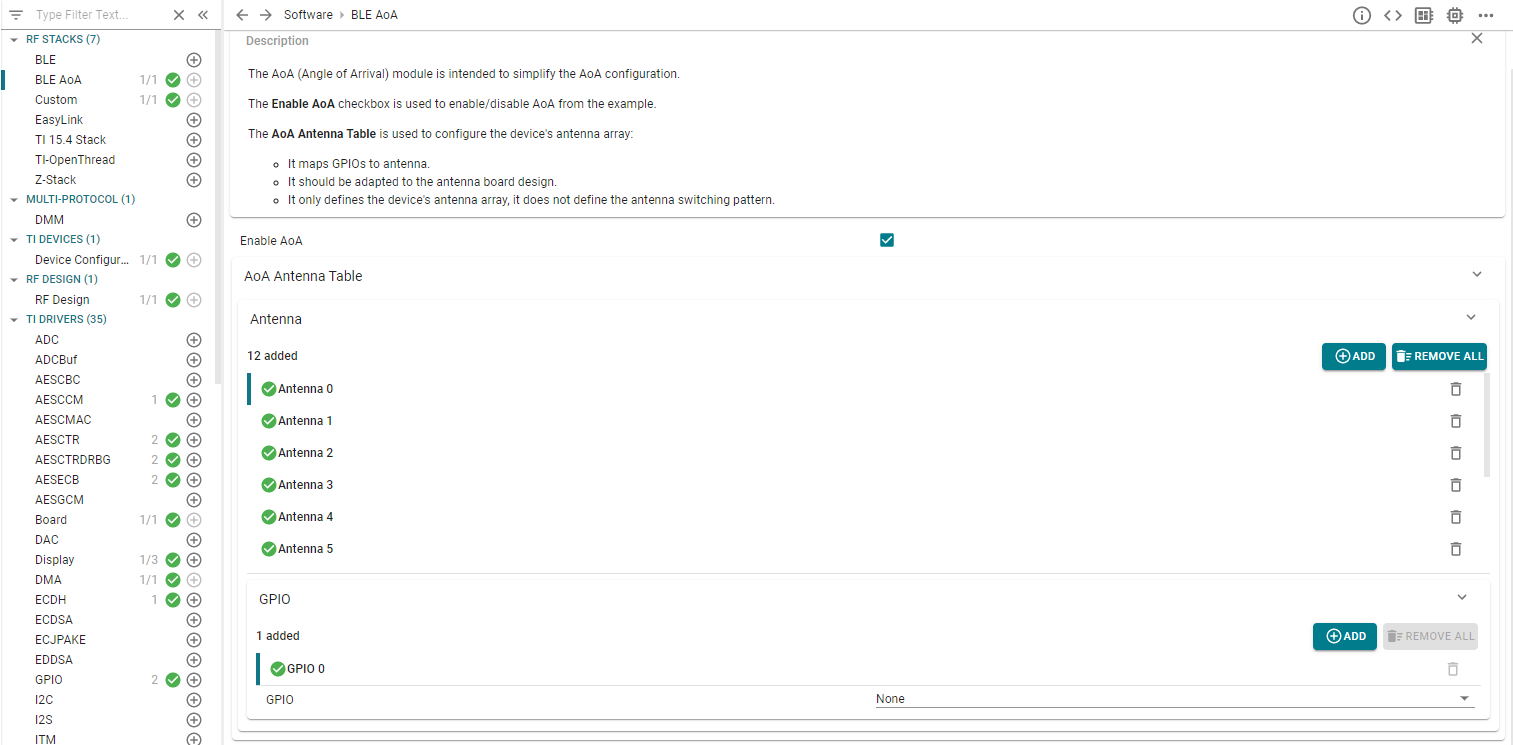Collapse the TI DRIVERS category
Image resolution: width=1513 pixels, height=745 pixels.
[x=14, y=320]
